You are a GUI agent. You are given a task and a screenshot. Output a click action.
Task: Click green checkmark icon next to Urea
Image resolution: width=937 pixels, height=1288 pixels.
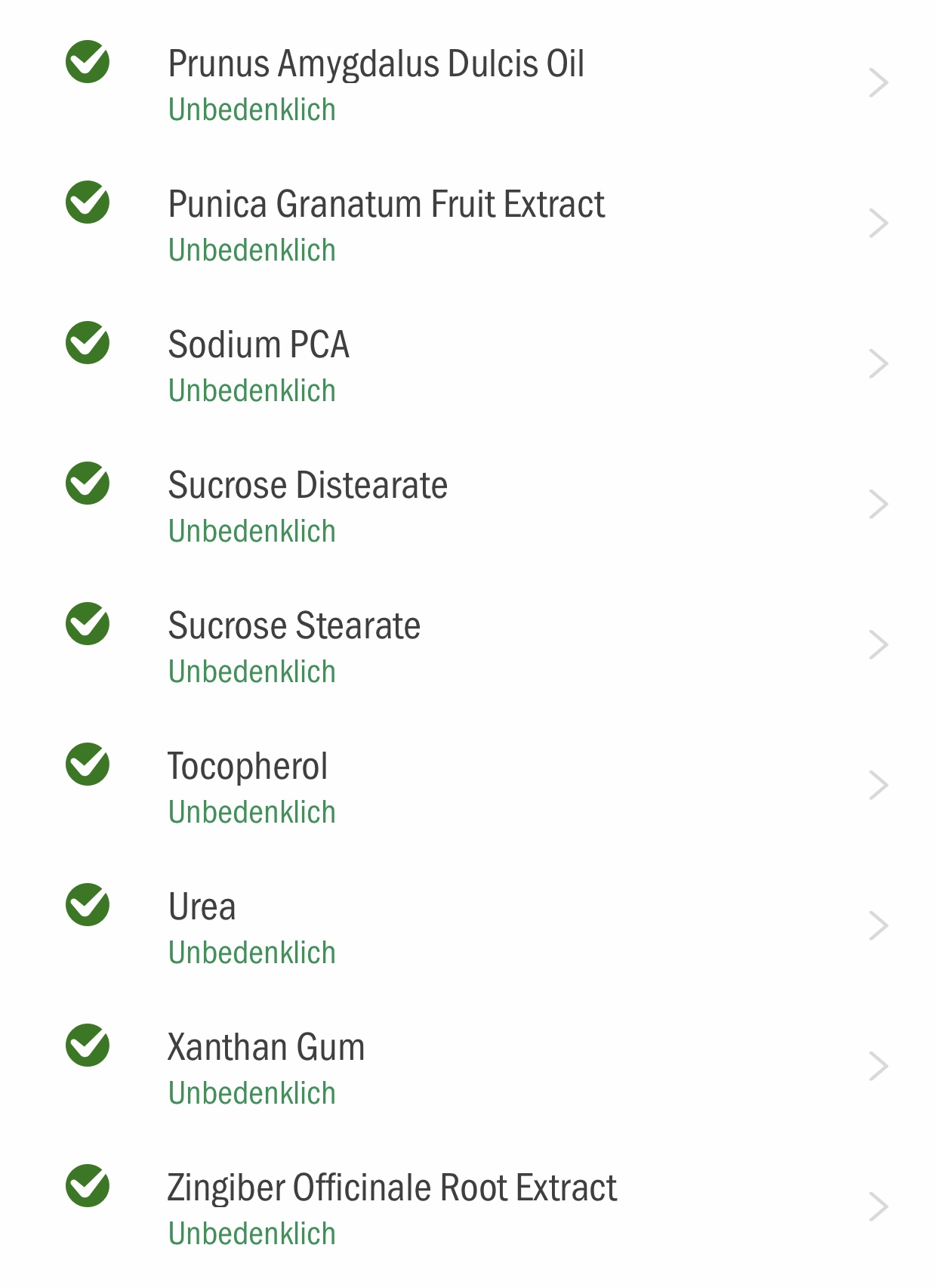[x=88, y=905]
